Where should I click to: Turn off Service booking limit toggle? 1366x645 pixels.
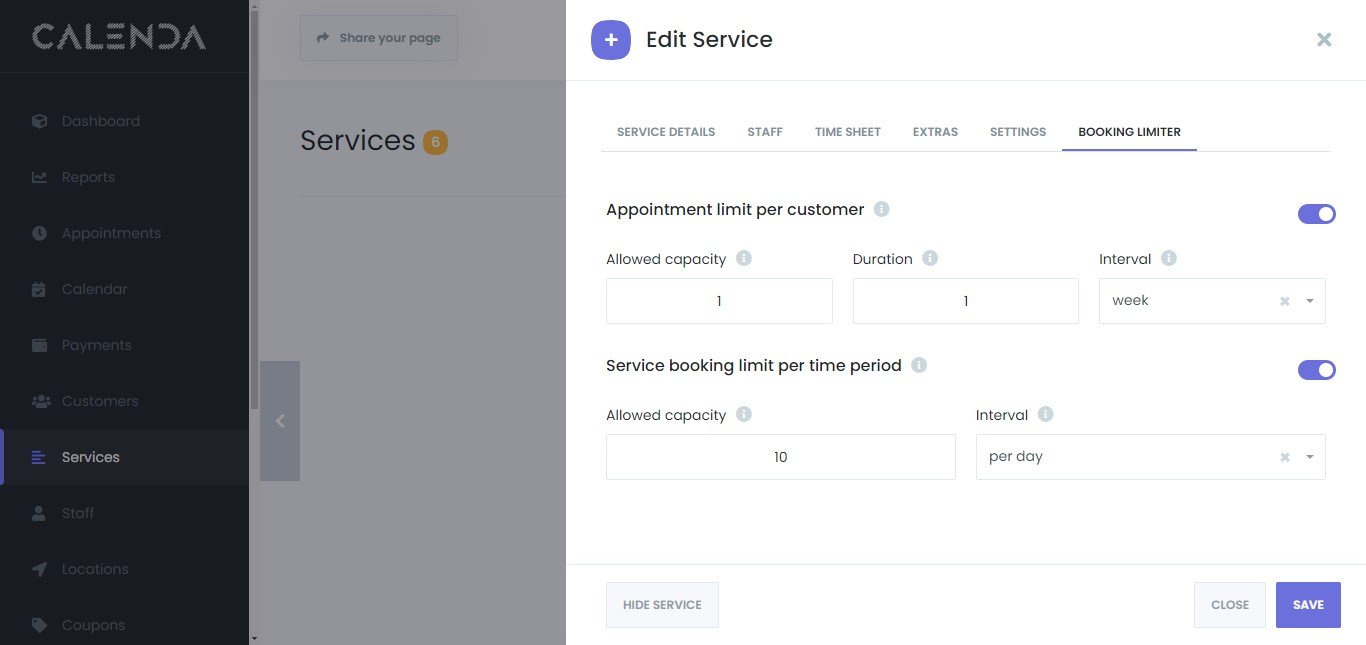[x=1316, y=370]
